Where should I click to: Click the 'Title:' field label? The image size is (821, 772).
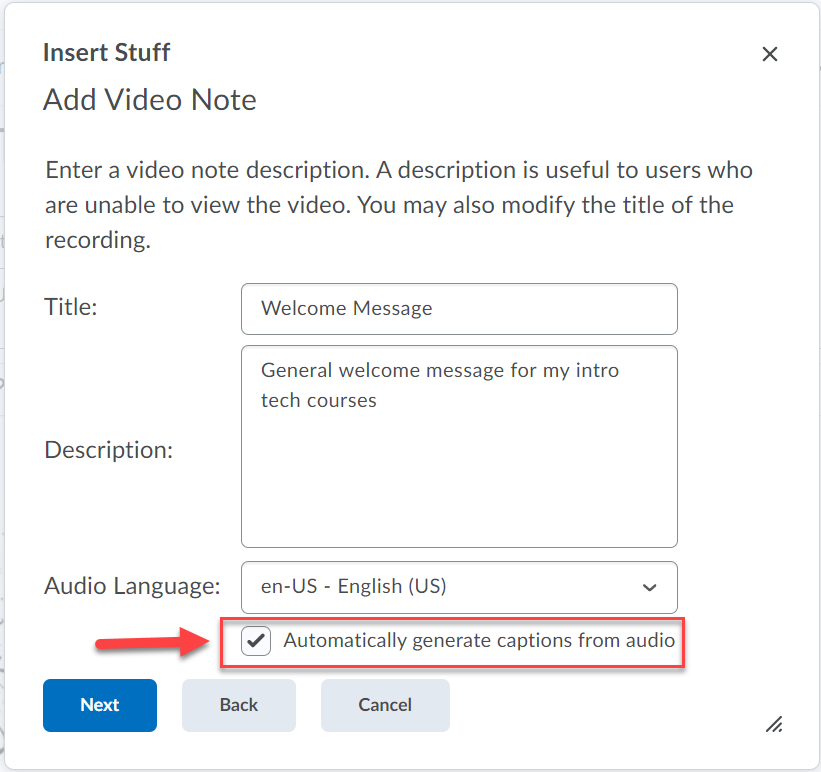(71, 308)
